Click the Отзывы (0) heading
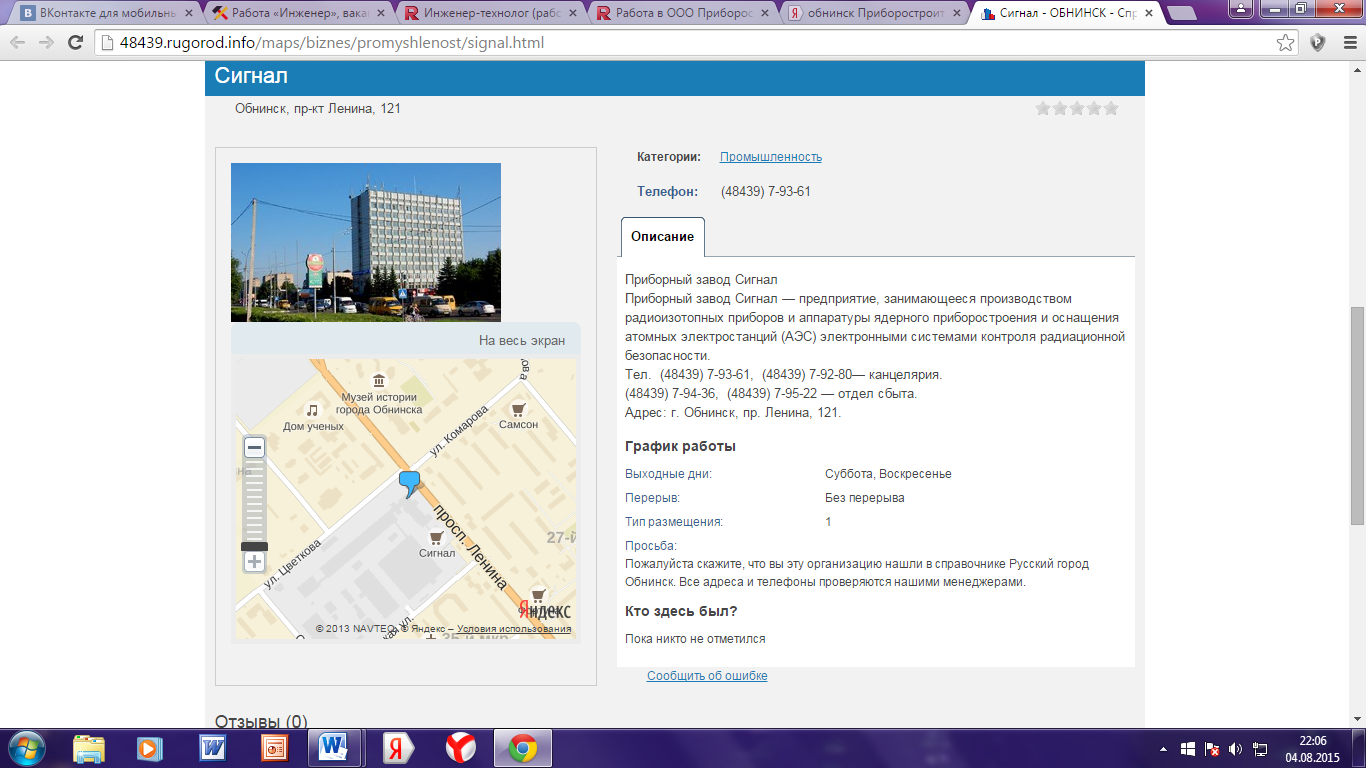 (x=262, y=721)
